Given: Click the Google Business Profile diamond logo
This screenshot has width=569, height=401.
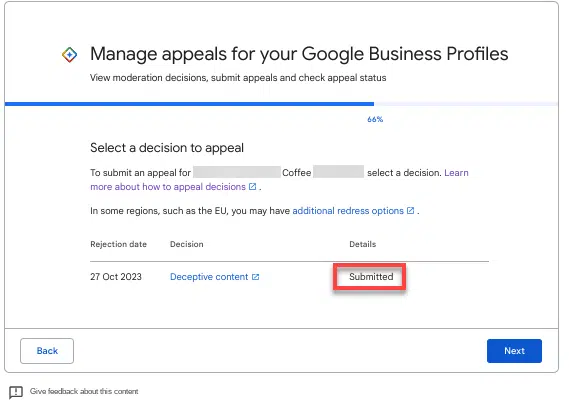Looking at the screenshot, I should [69, 55].
